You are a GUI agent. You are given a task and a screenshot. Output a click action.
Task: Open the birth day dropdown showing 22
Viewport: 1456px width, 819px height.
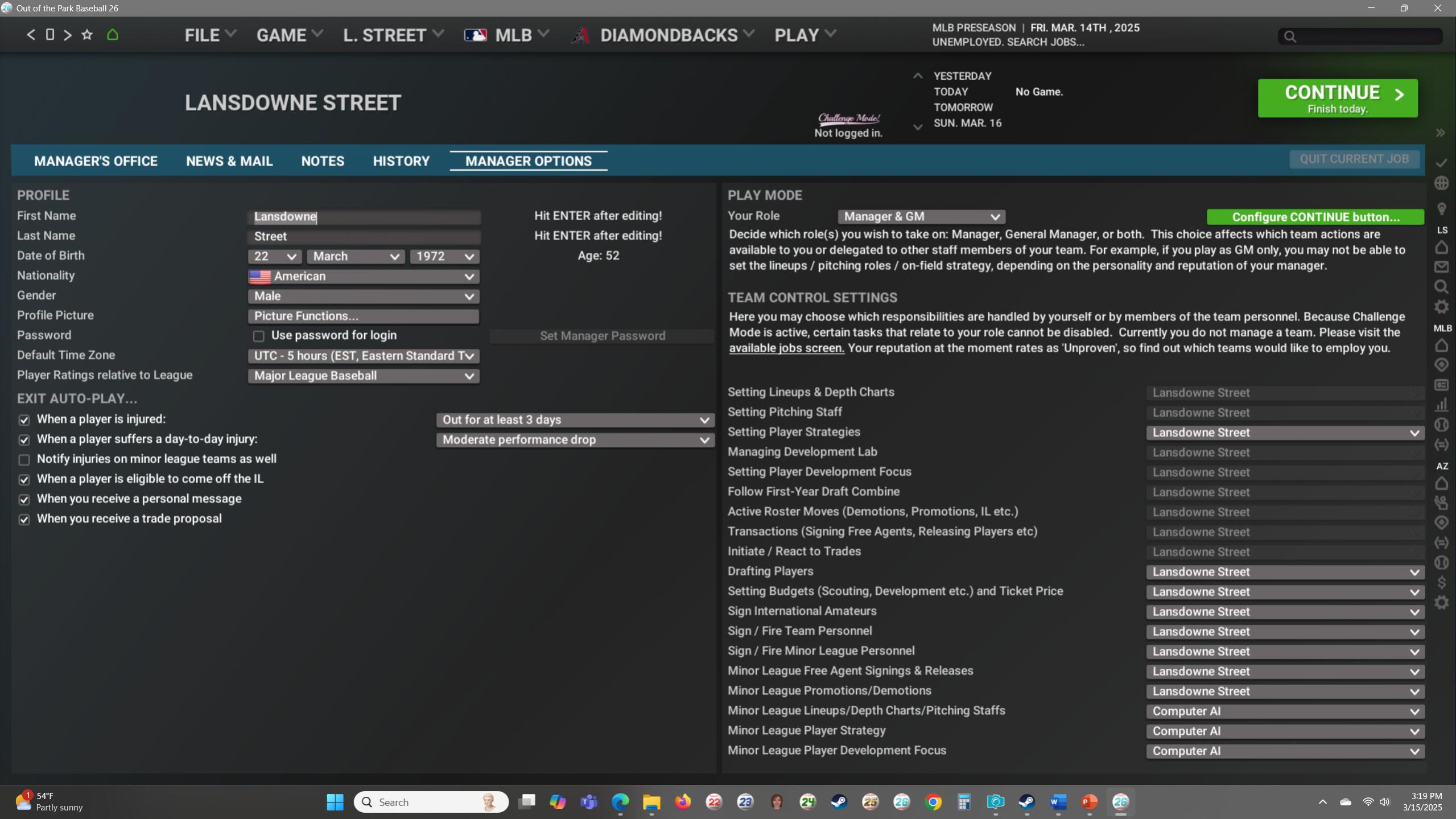(x=275, y=257)
